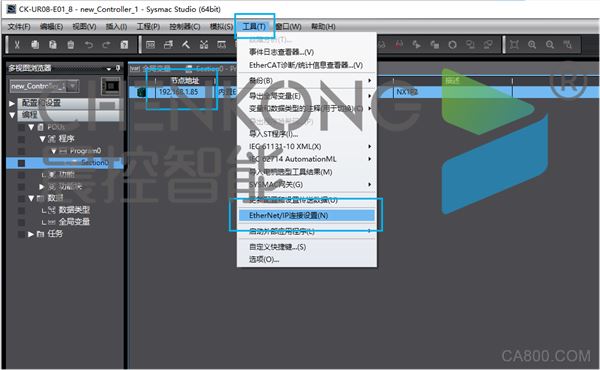Click the Cut scissors toolbar icon
The width and height of the screenshot is (600, 370).
17,45
